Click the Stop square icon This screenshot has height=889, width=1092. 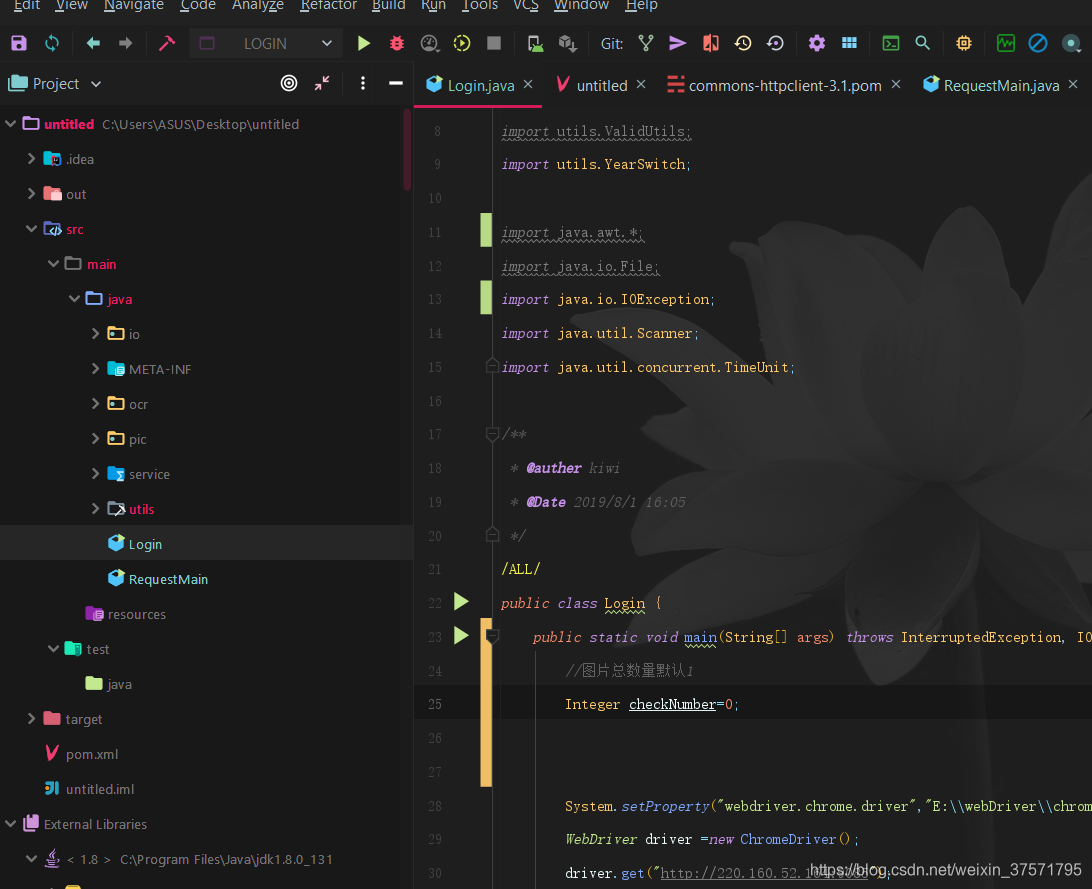(x=494, y=43)
